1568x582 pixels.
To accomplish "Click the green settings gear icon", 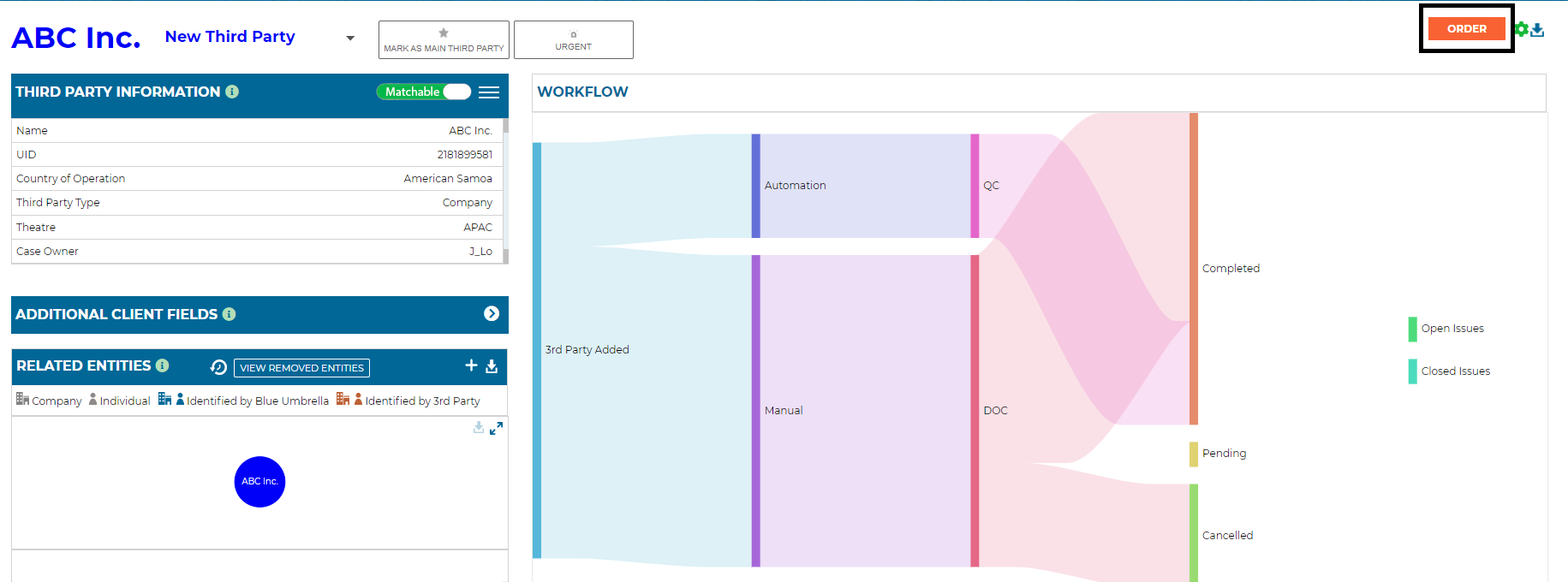I will 1522,29.
